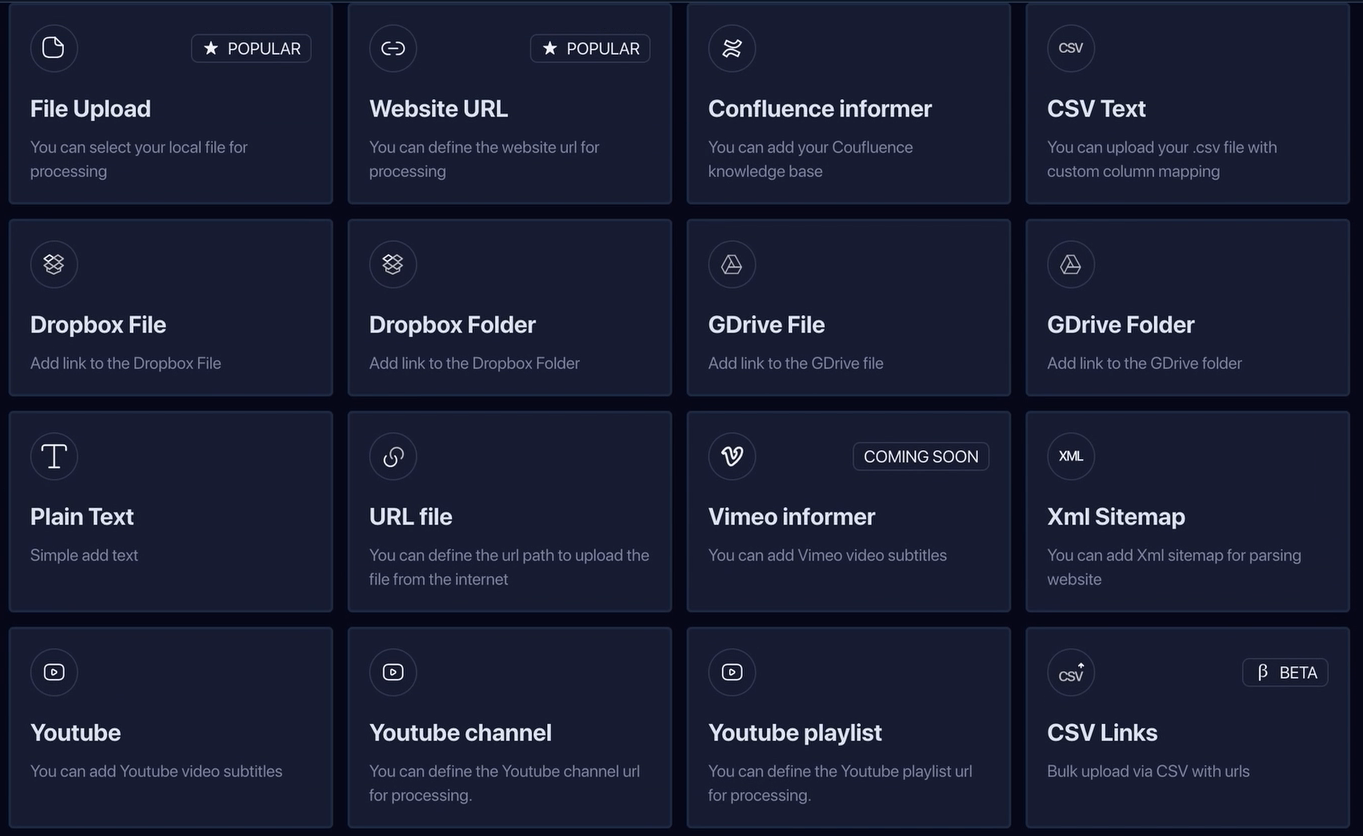The height and width of the screenshot is (836, 1363).
Task: Click the Plain Text T icon
Action: point(54,456)
